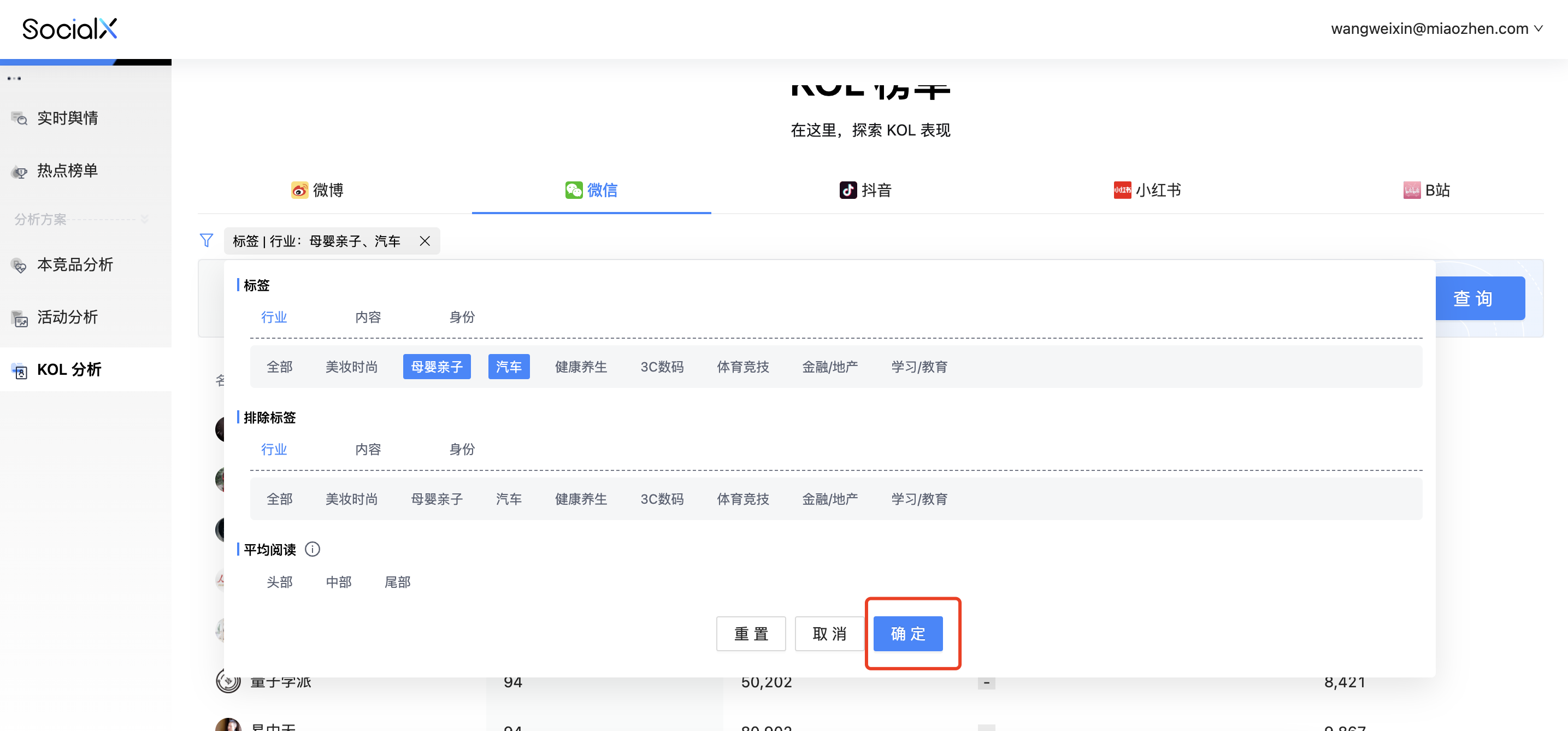The width and height of the screenshot is (1568, 731).
Task: Select 身份 under 标签
Action: click(462, 318)
